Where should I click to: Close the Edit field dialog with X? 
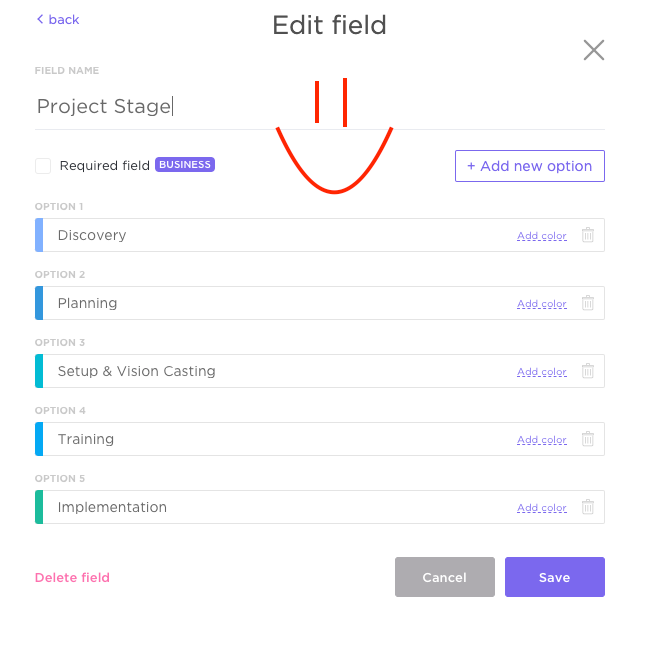click(x=594, y=50)
